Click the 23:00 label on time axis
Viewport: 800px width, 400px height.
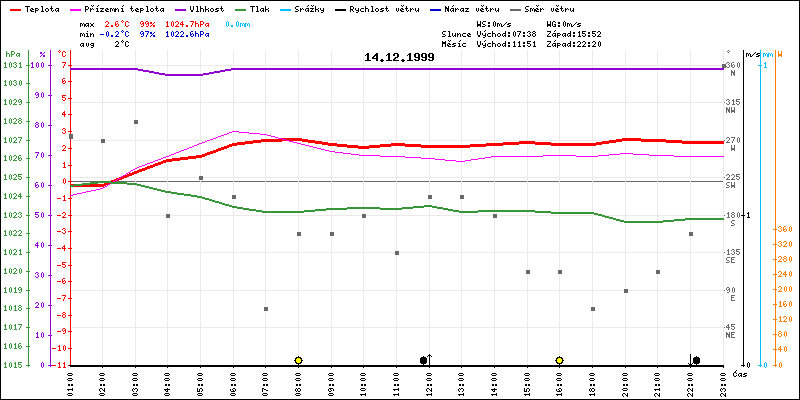pyautogui.click(x=723, y=382)
